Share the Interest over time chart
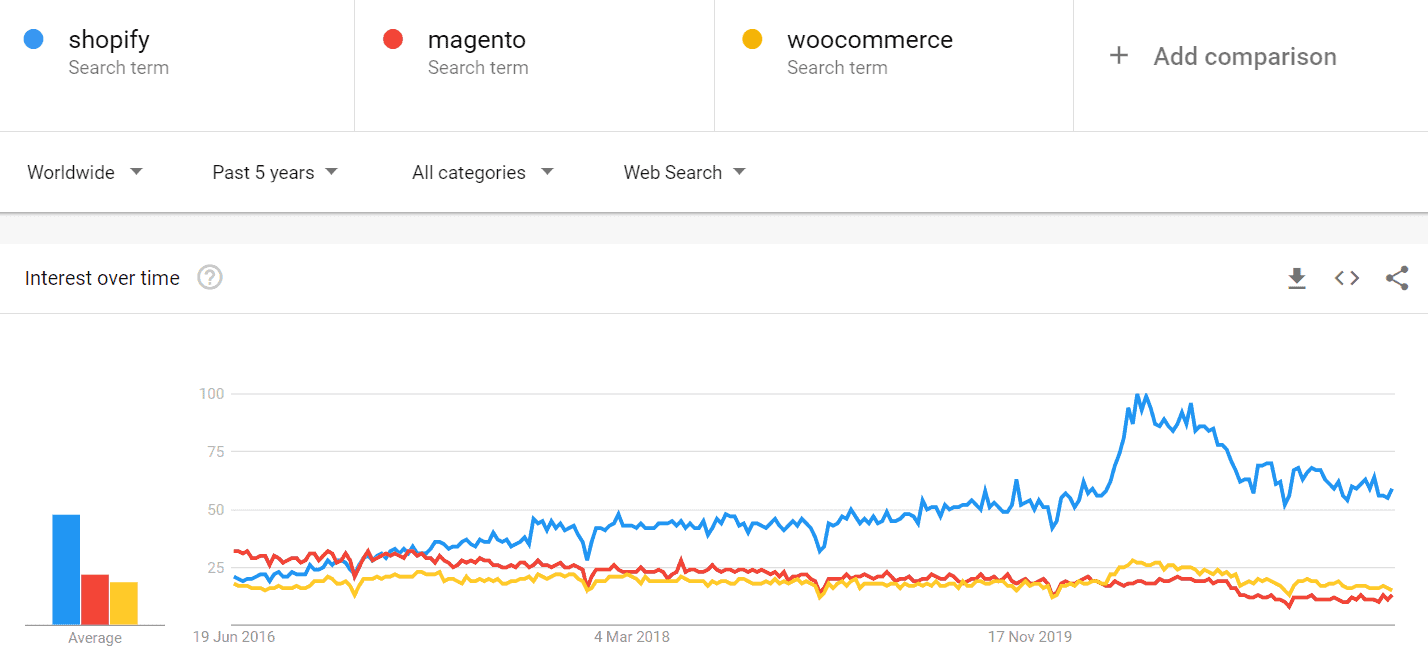1428x672 pixels. coord(1397,278)
